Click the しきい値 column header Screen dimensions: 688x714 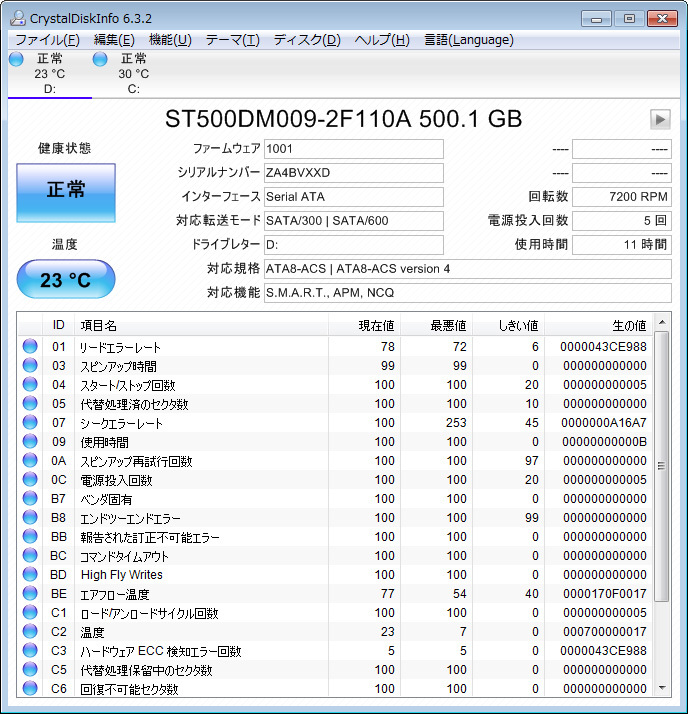[508, 325]
